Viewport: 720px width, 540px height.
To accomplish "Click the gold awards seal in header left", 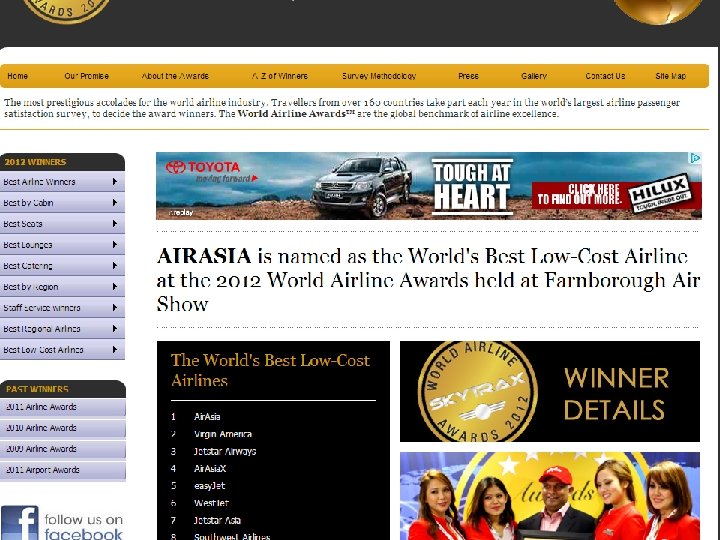I will click(x=67, y=11).
